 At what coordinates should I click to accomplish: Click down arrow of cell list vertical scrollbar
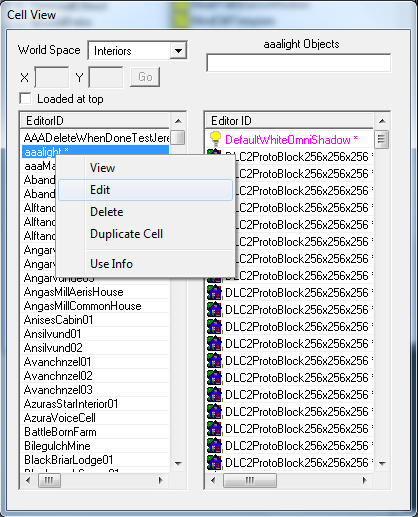[x=178, y=463]
